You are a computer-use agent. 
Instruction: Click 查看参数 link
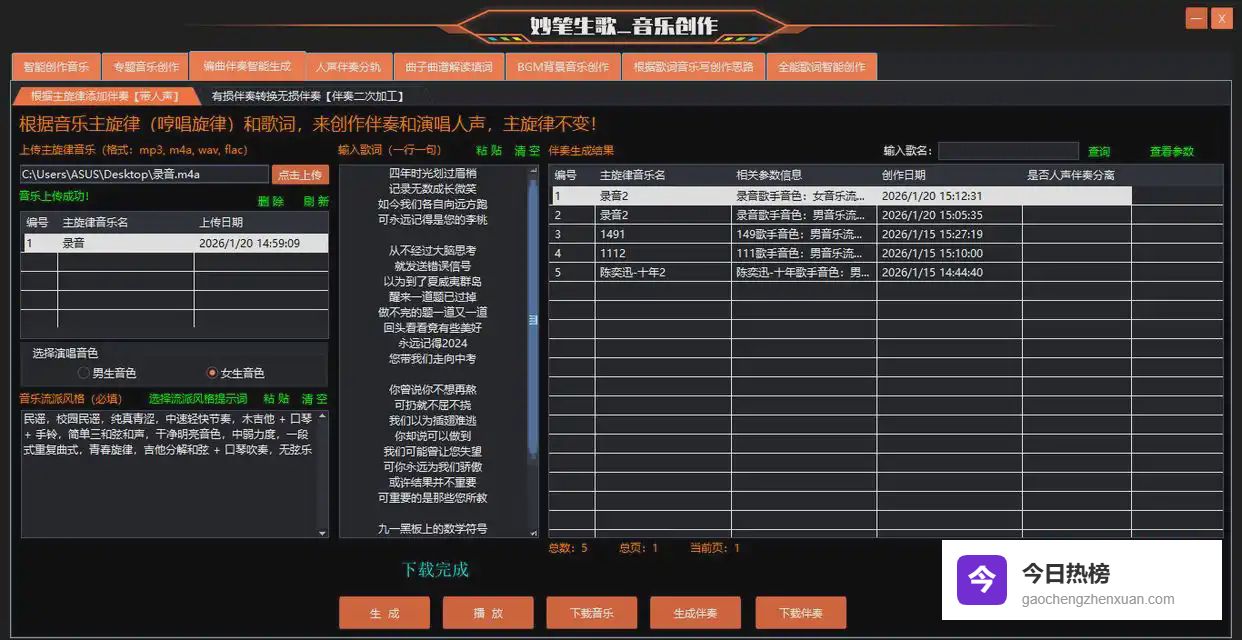(x=1171, y=152)
